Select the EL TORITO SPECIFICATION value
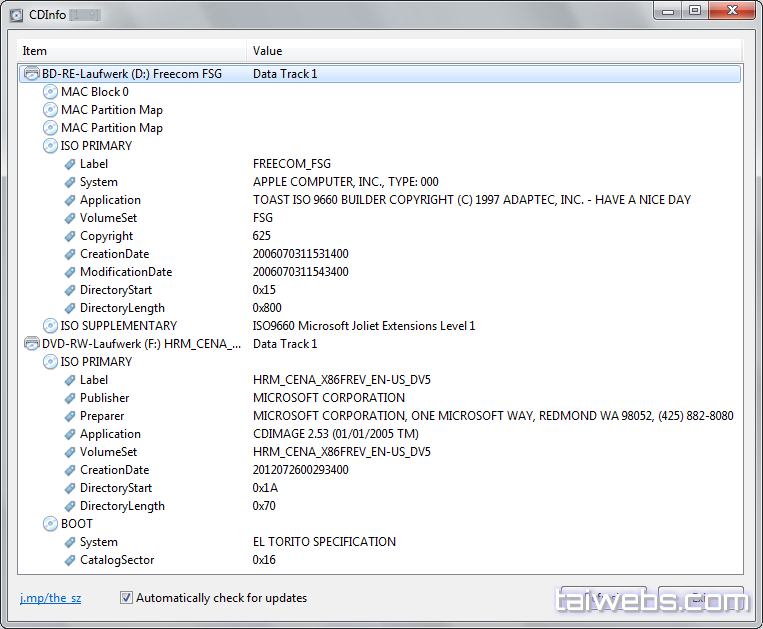763x629 pixels. (x=324, y=542)
